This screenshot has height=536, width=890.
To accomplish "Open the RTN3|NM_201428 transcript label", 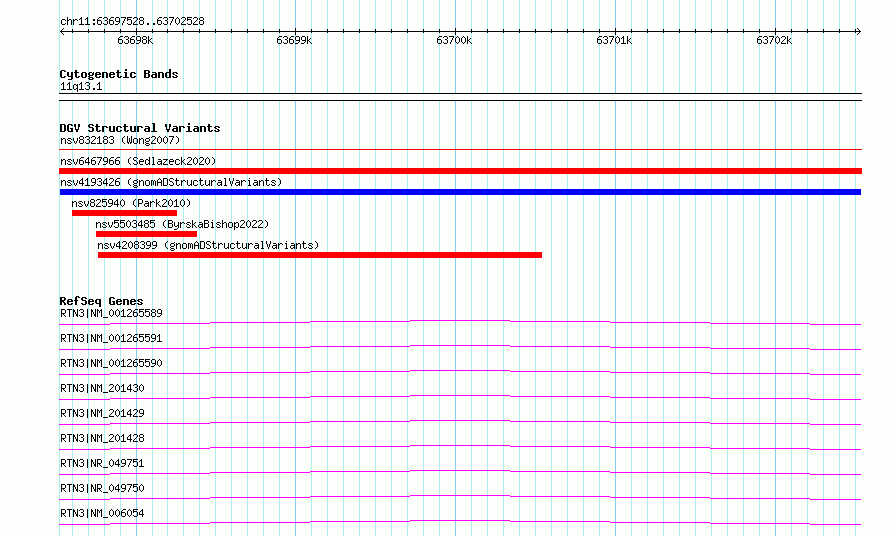I will [102, 438].
